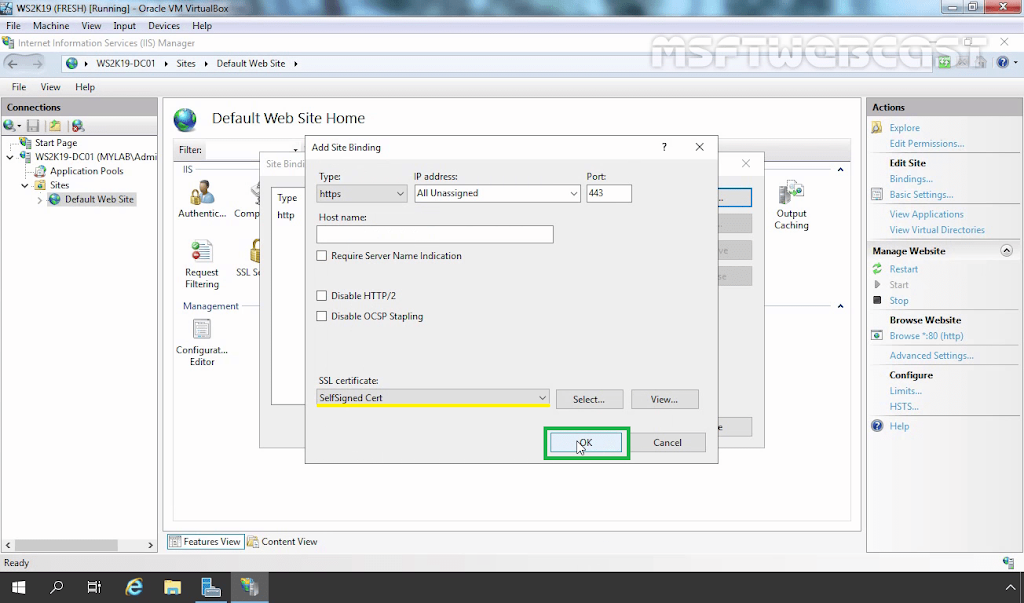Open the Output Caching feature icon
The width and height of the screenshot is (1024, 603).
[791, 206]
